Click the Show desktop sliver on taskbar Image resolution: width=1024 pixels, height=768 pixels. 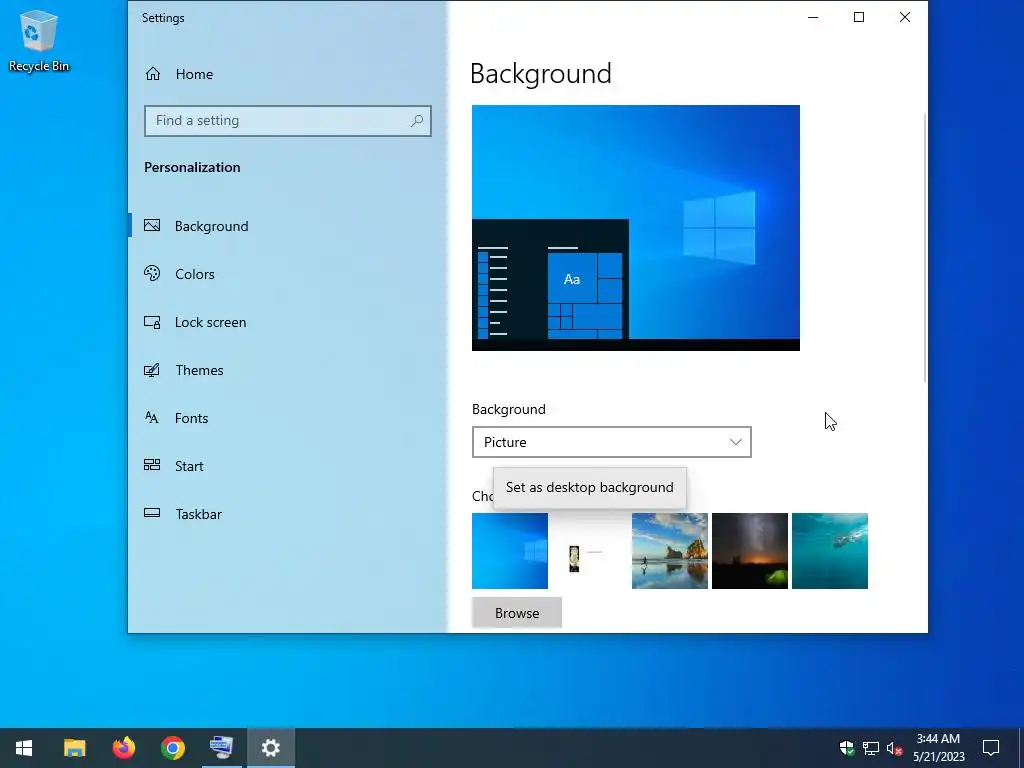click(1021, 748)
